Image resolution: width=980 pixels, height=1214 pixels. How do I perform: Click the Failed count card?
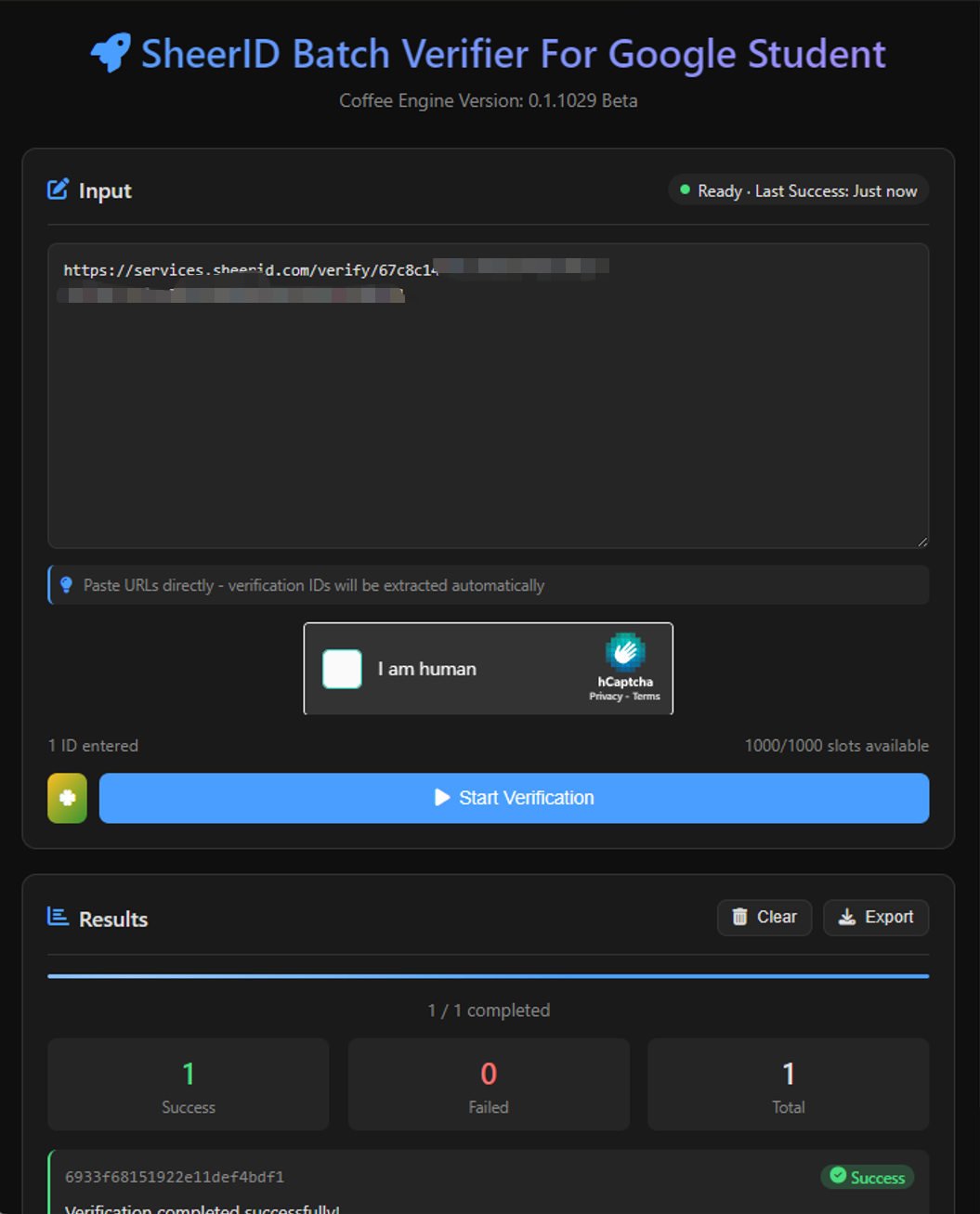[489, 1084]
